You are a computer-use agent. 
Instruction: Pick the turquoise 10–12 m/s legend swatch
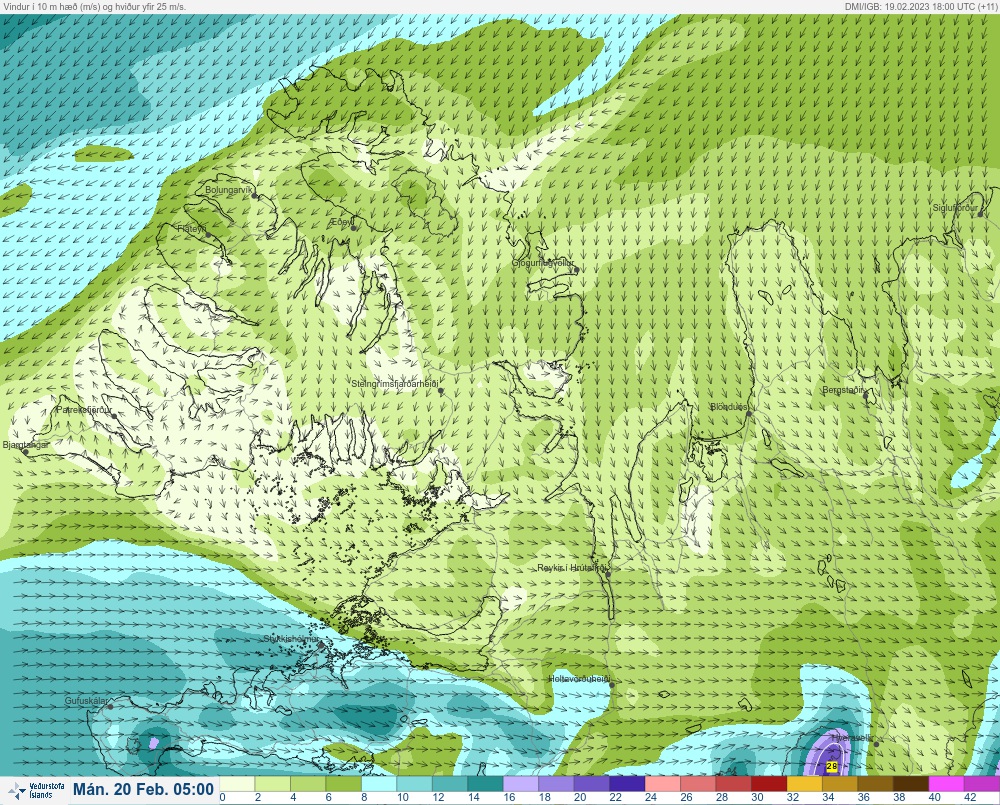415,783
